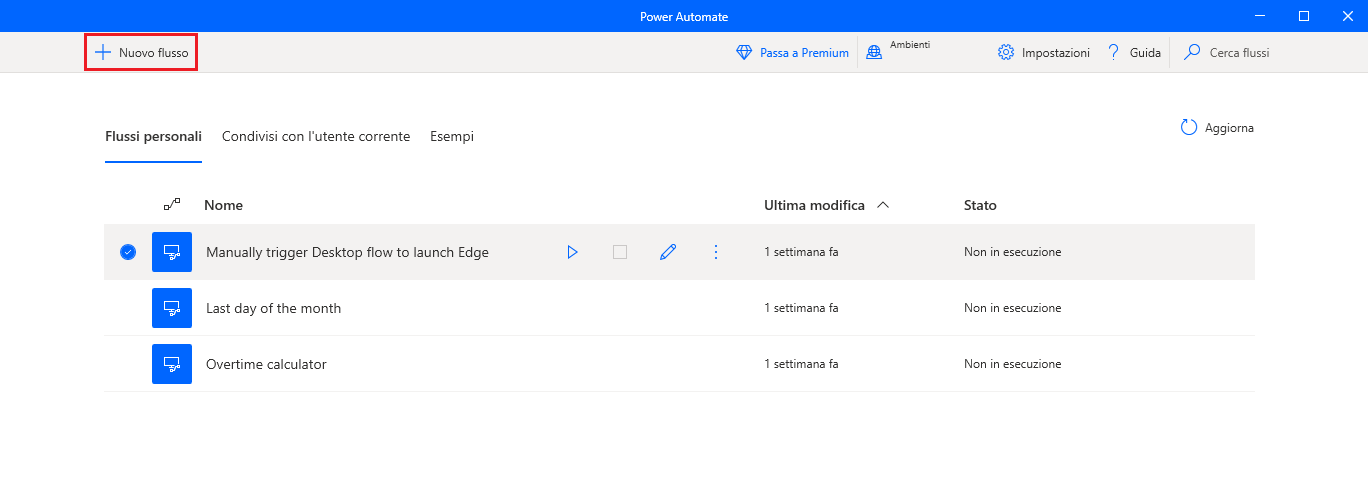Sort by Ultima modifica column header
Image resolution: width=1368 pixels, height=489 pixels.
pyautogui.click(x=814, y=205)
